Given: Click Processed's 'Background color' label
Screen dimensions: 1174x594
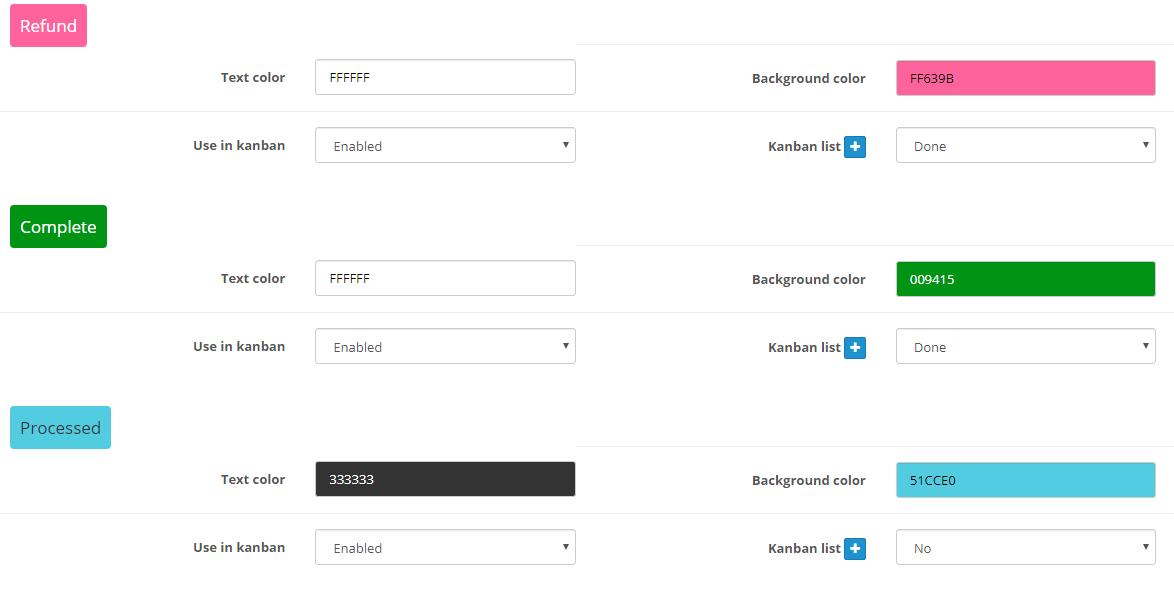Looking at the screenshot, I should [x=808, y=480].
